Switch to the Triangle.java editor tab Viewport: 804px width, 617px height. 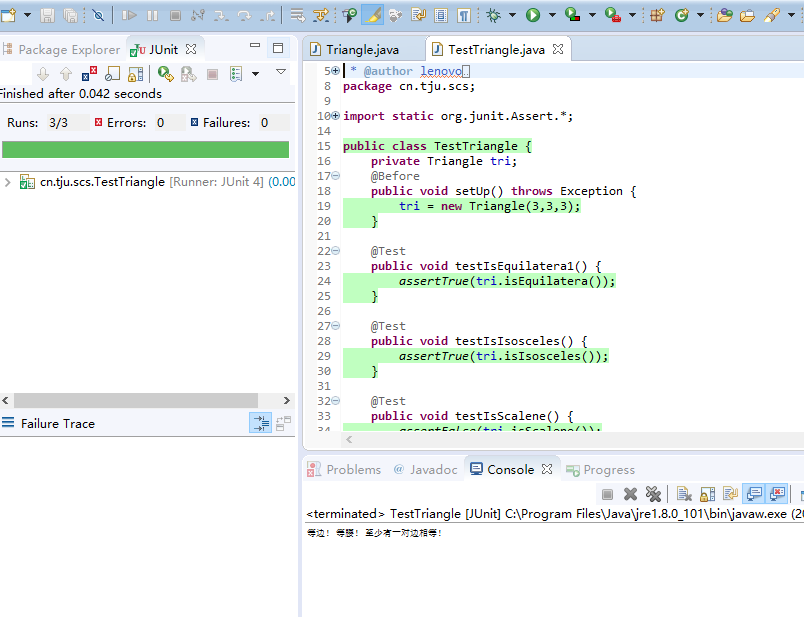[x=361, y=49]
